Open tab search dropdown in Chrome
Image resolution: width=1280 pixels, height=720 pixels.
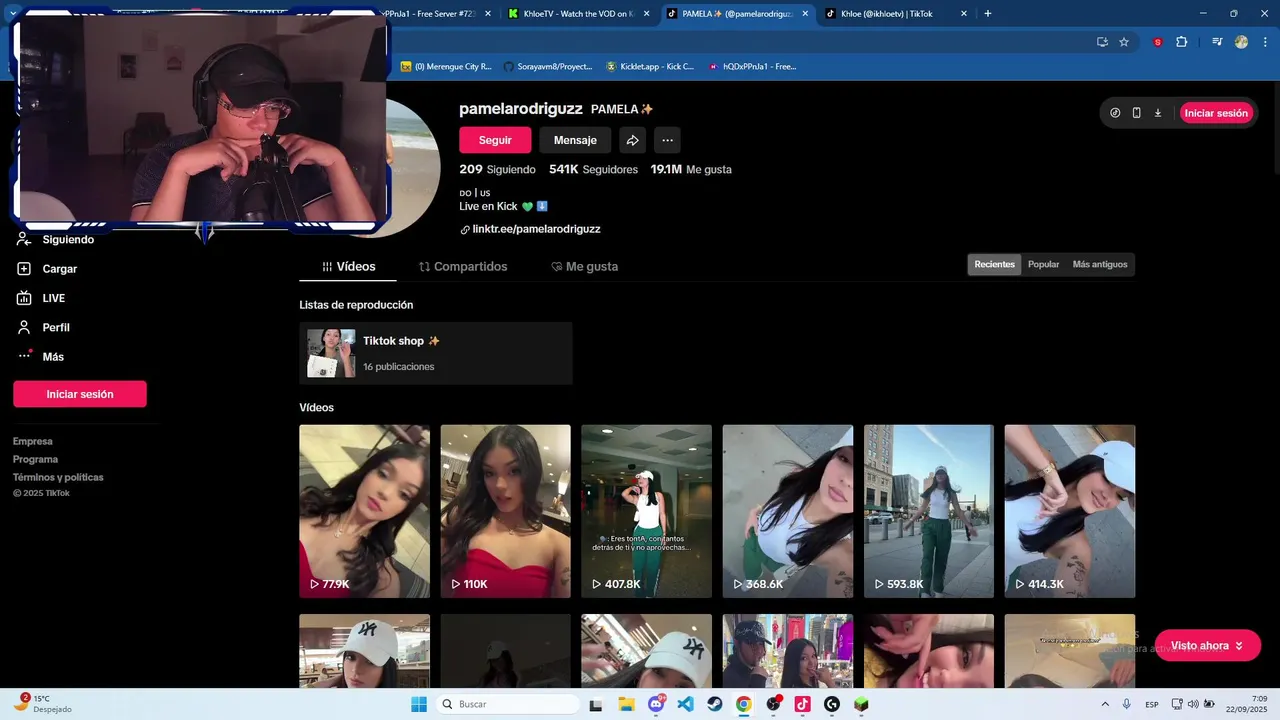[13, 13]
